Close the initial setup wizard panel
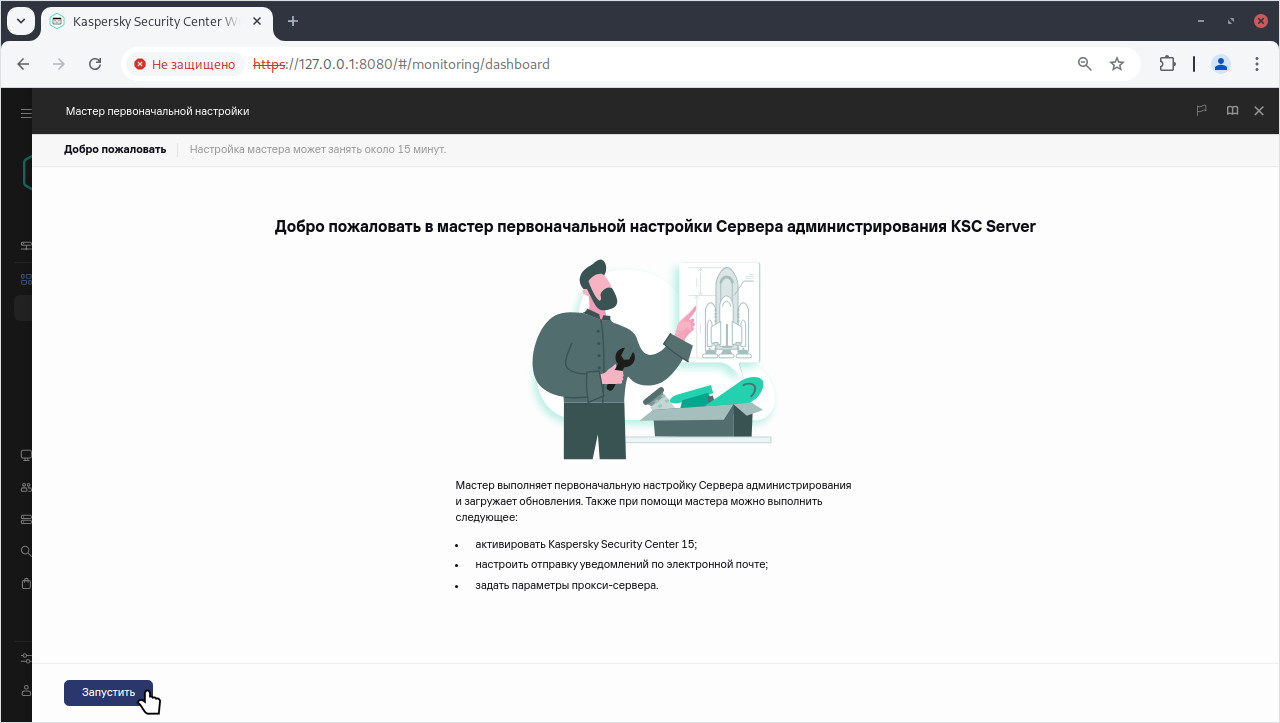 coord(1259,111)
